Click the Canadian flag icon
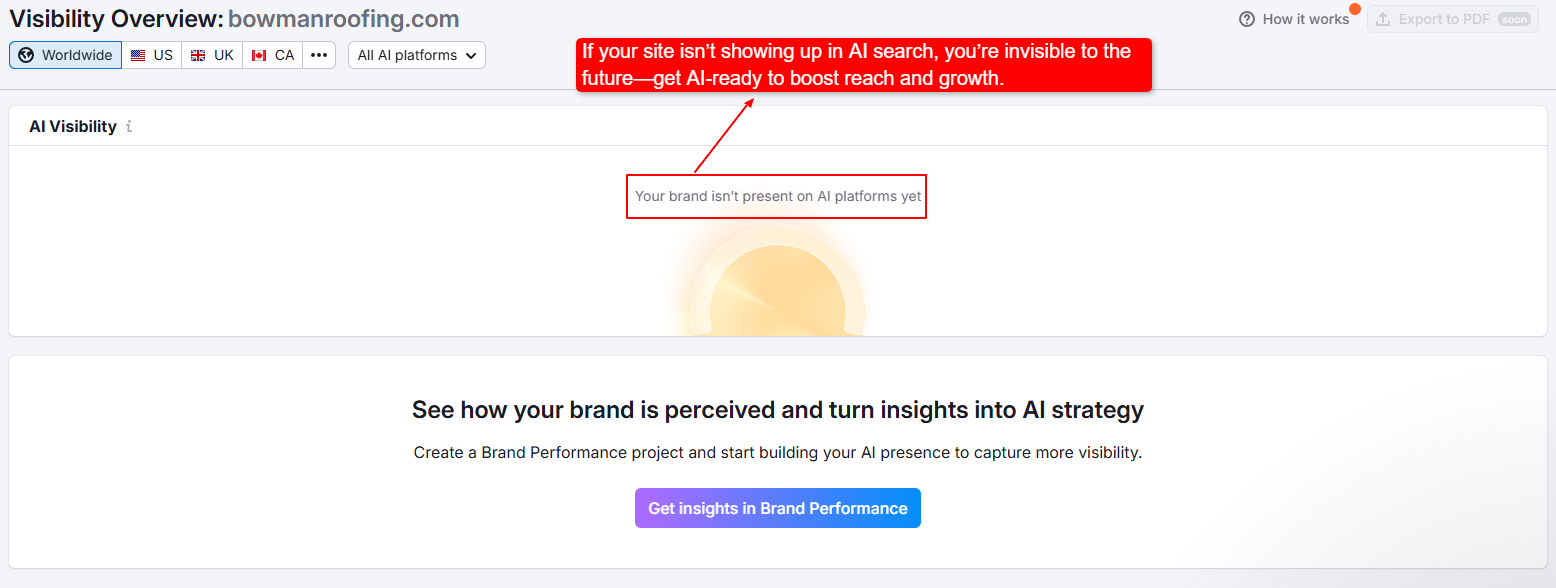The image size is (1556, 588). click(259, 55)
